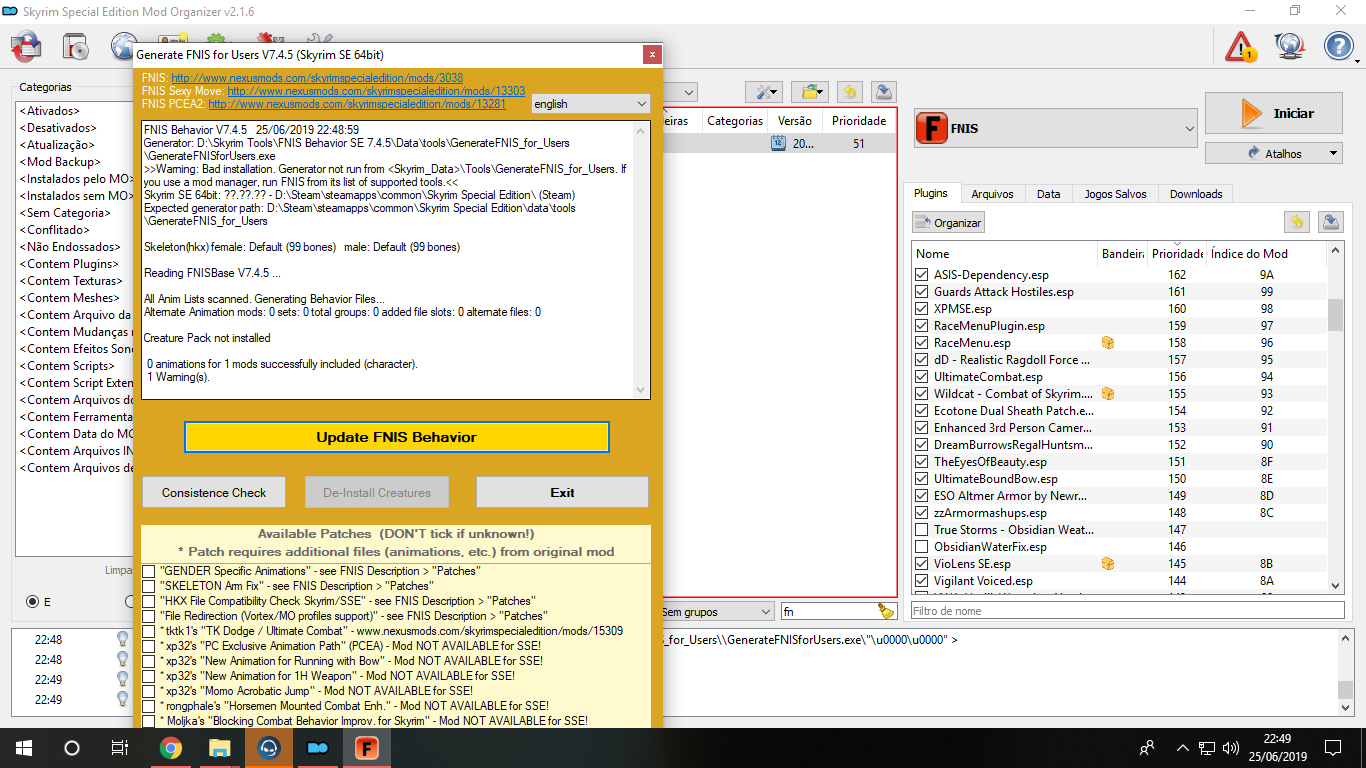Click the lightbulb icon in first 22:48 log row
The width and height of the screenshot is (1366, 768).
tap(123, 639)
